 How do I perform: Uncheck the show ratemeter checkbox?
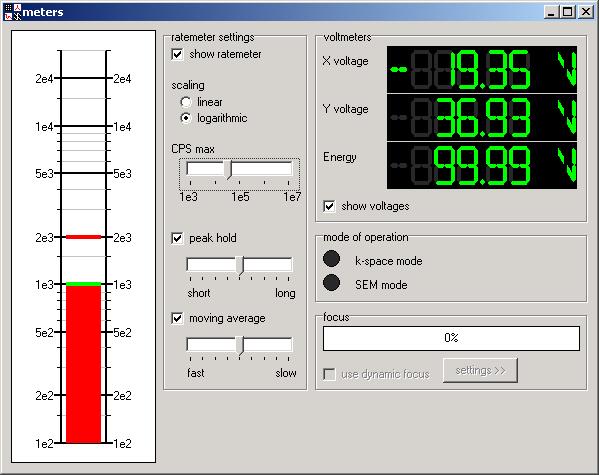pyautogui.click(x=177, y=54)
